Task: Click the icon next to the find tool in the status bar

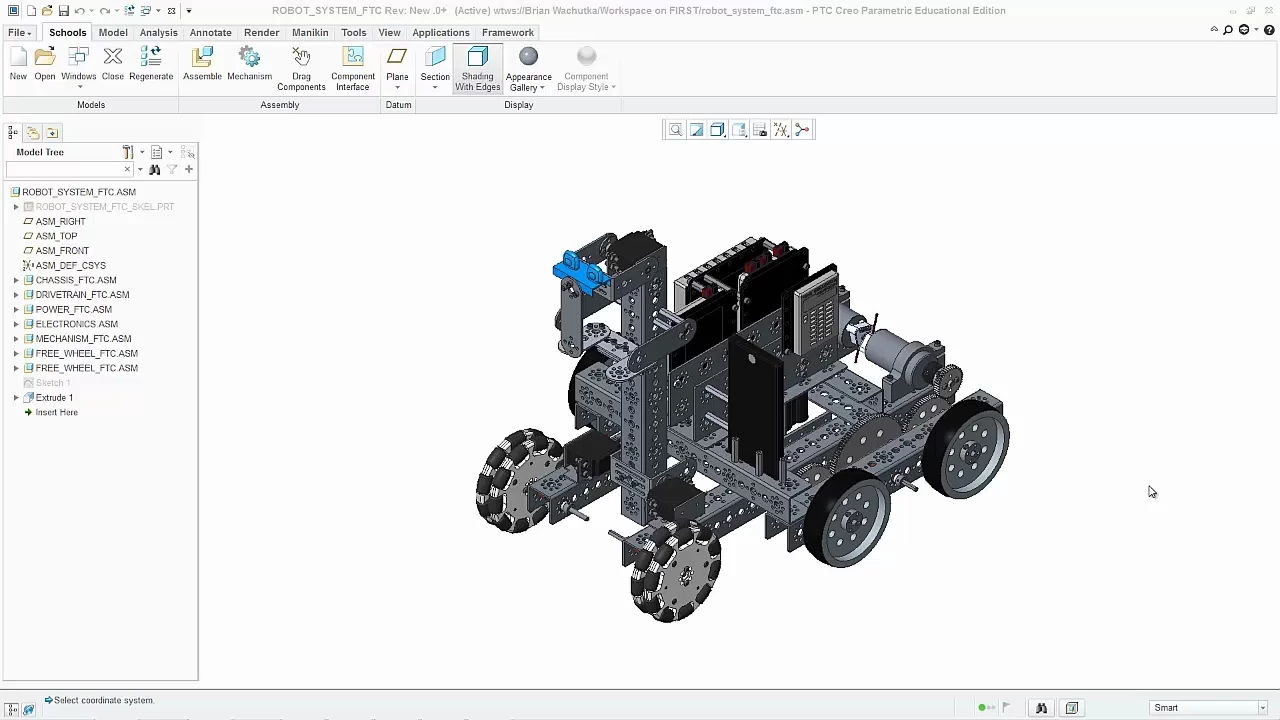Action: (1072, 708)
